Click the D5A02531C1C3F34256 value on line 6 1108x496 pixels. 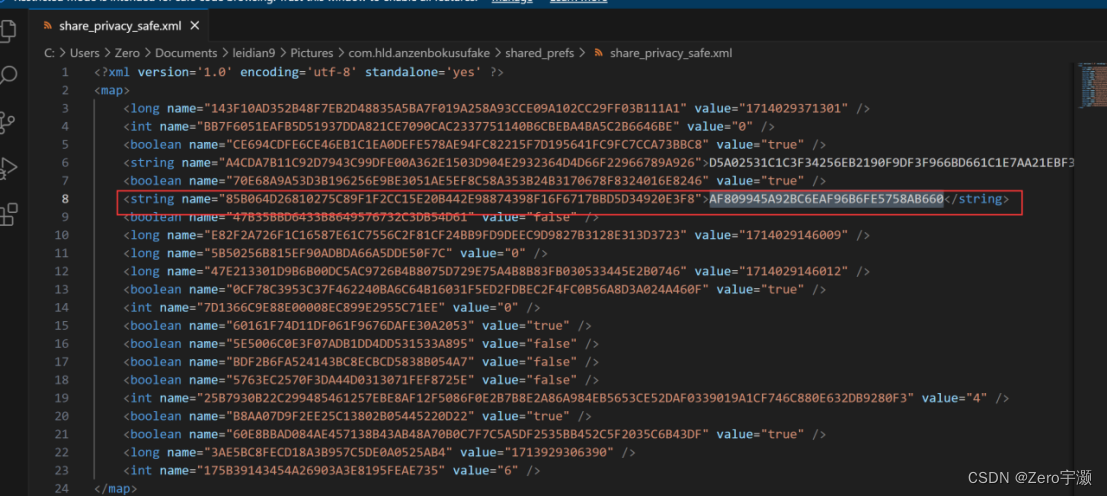pos(892,163)
